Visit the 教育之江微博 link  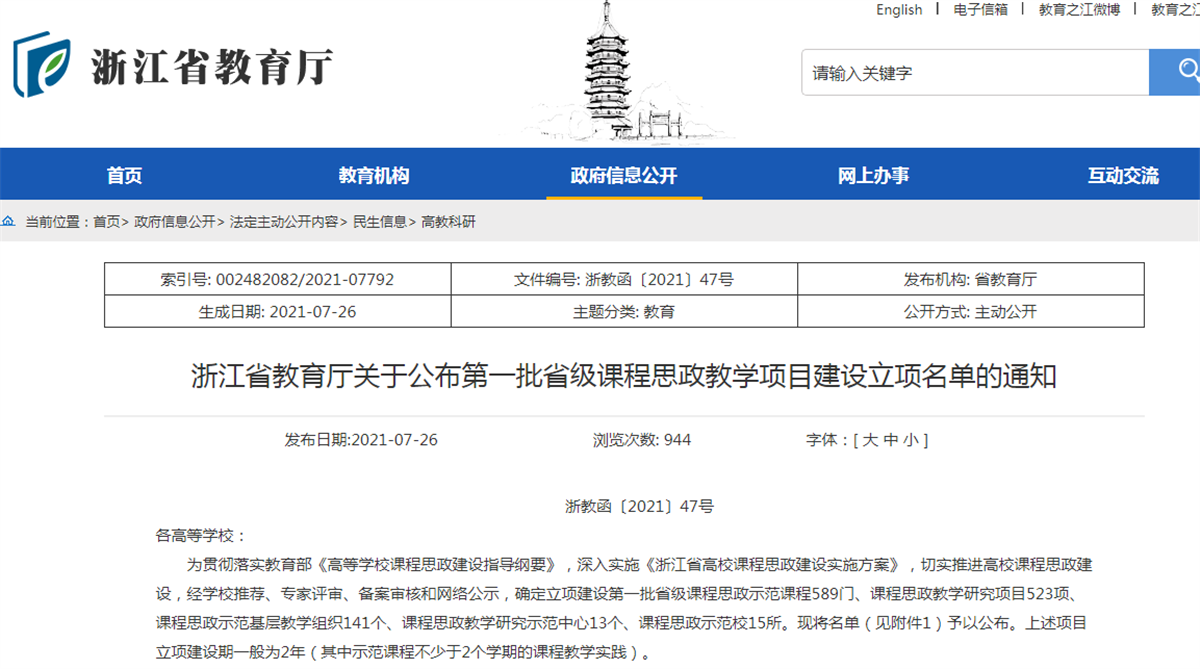(x=1079, y=10)
